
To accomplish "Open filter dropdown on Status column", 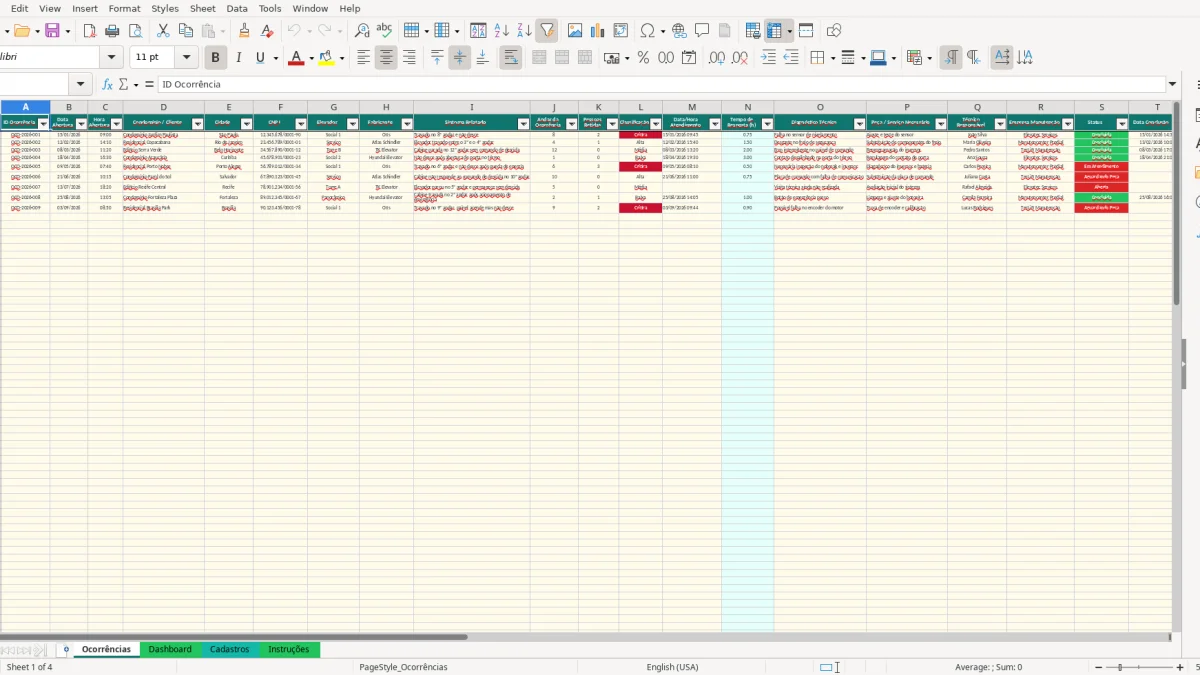I will (1122, 123).
